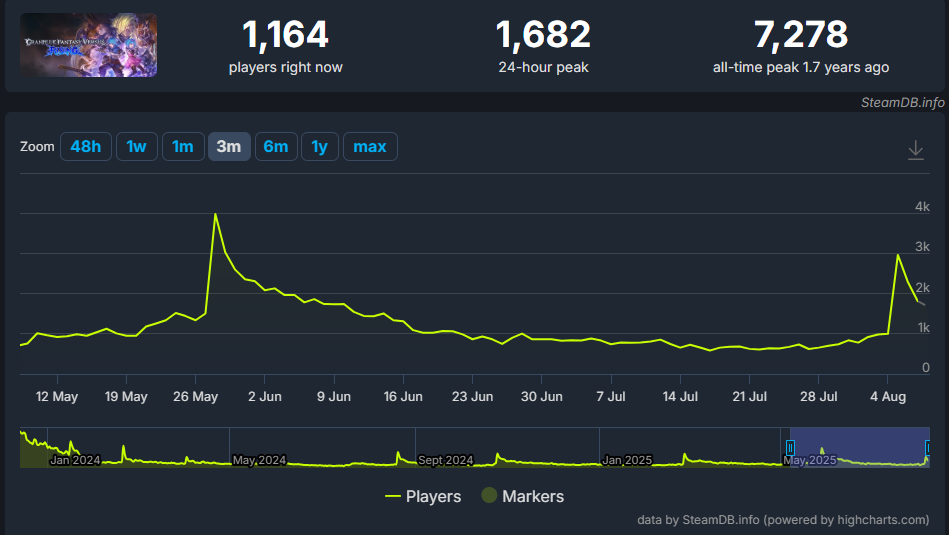Screen dimensions: 949x535
Task: Click the 26 May axis label
Action: click(x=195, y=396)
